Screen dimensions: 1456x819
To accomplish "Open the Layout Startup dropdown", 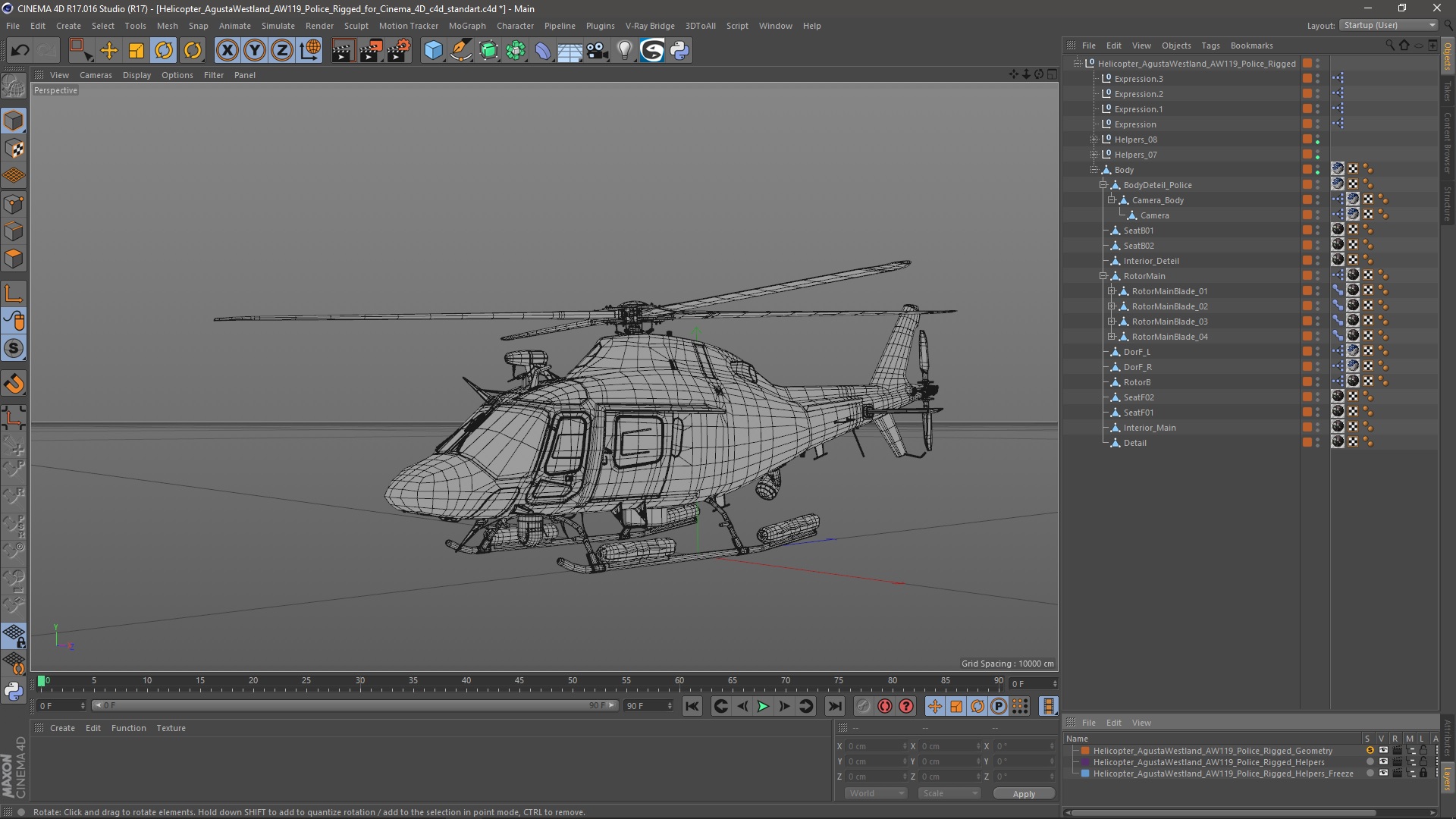I will 1389,25.
